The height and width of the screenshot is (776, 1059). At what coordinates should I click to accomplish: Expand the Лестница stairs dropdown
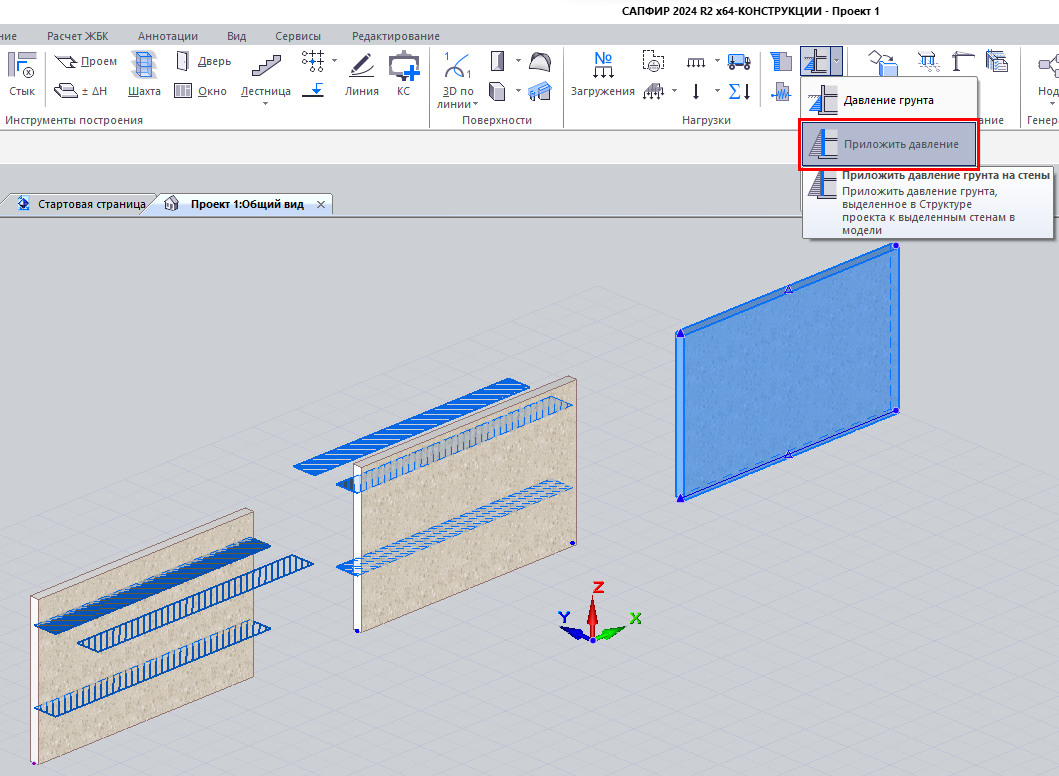266,103
